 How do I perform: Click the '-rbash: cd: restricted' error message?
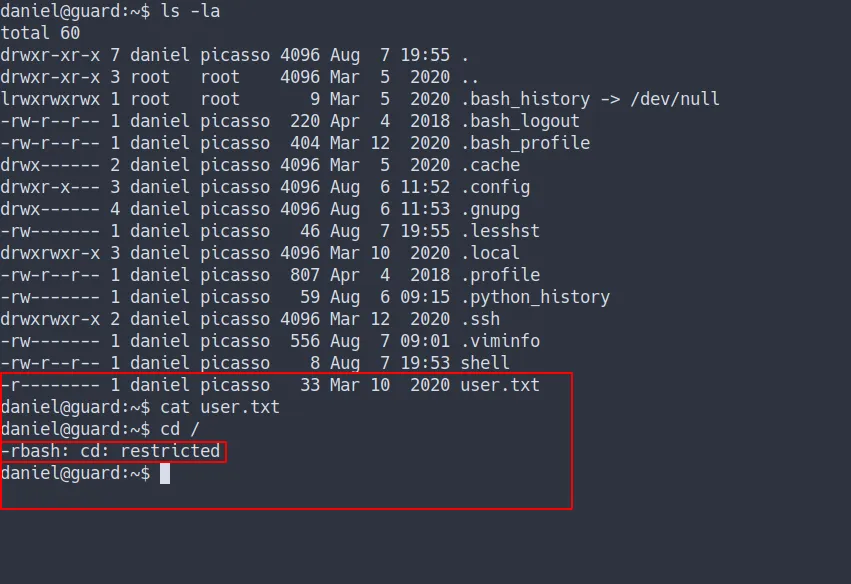[111, 451]
